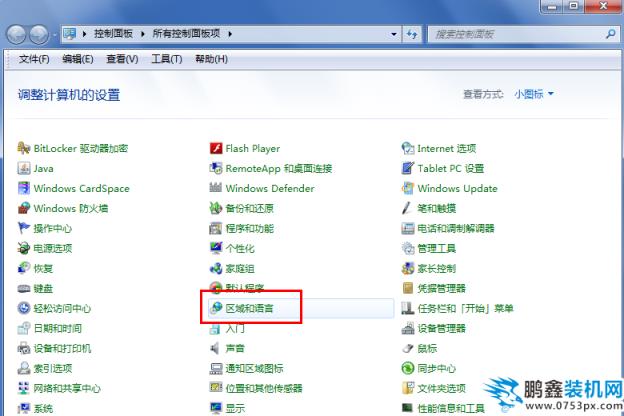
Task: Open the 查看(V) menu
Action: pos(122,59)
